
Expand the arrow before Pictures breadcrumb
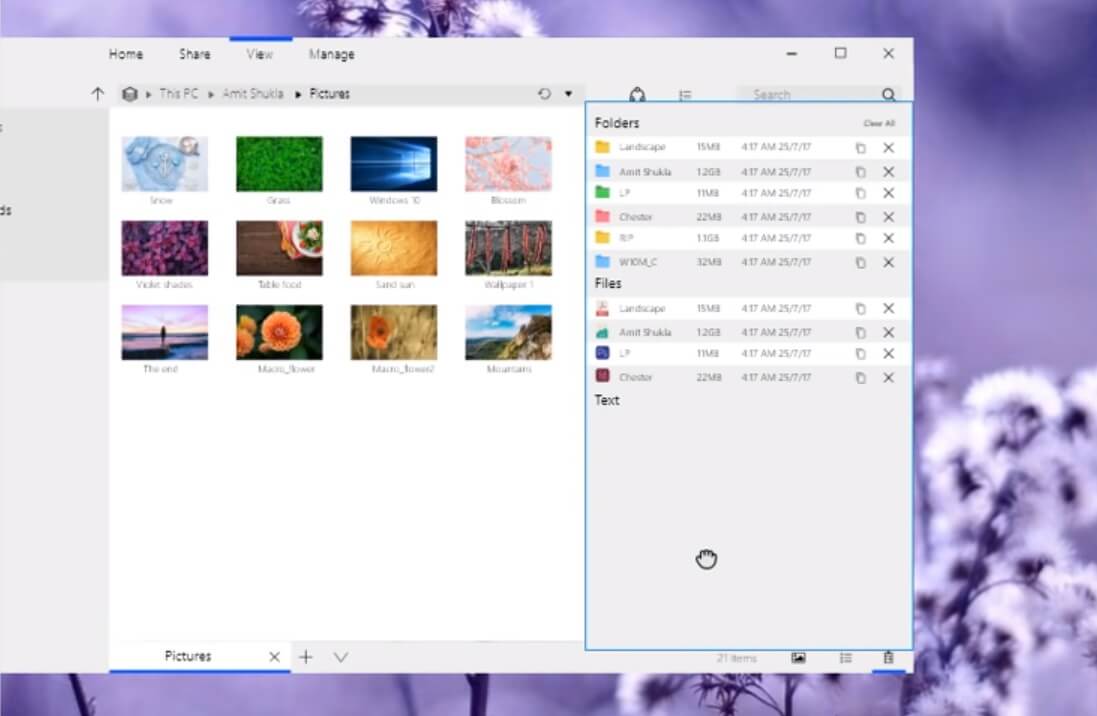click(x=298, y=94)
